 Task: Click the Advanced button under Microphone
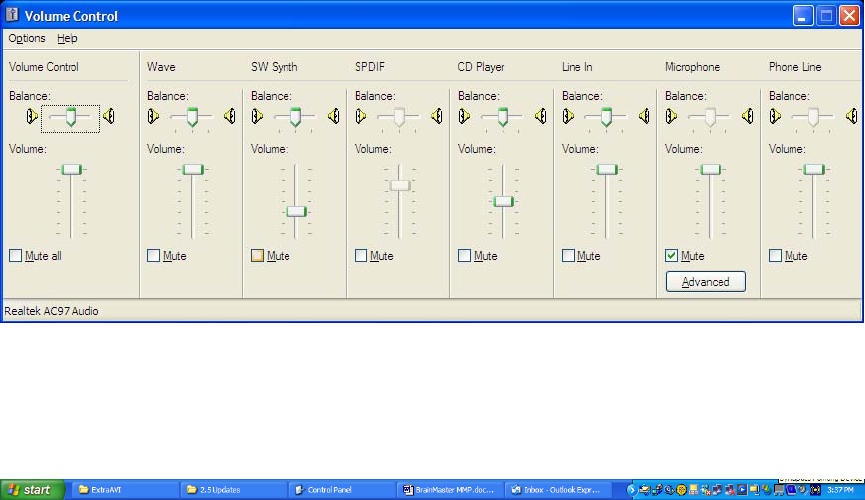tap(705, 282)
